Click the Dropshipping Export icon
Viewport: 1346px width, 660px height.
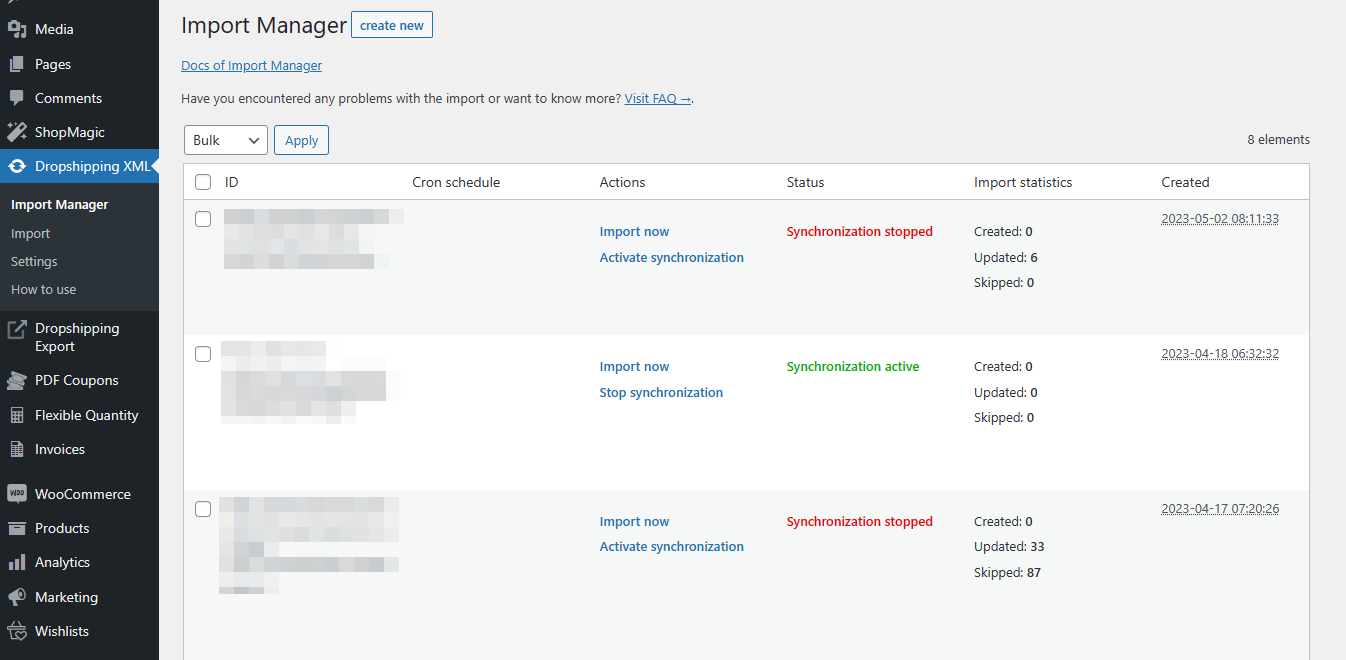point(17,329)
